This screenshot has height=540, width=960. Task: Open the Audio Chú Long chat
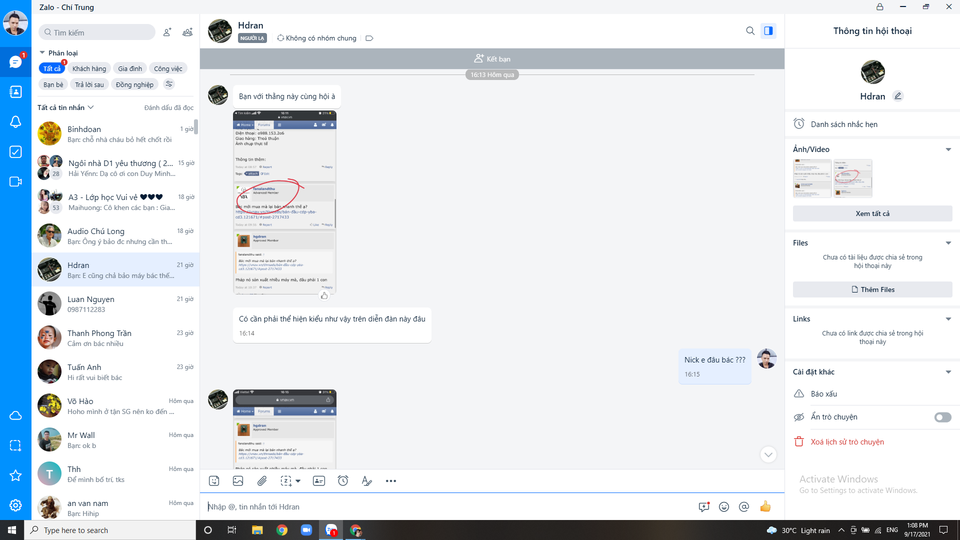click(x=115, y=236)
